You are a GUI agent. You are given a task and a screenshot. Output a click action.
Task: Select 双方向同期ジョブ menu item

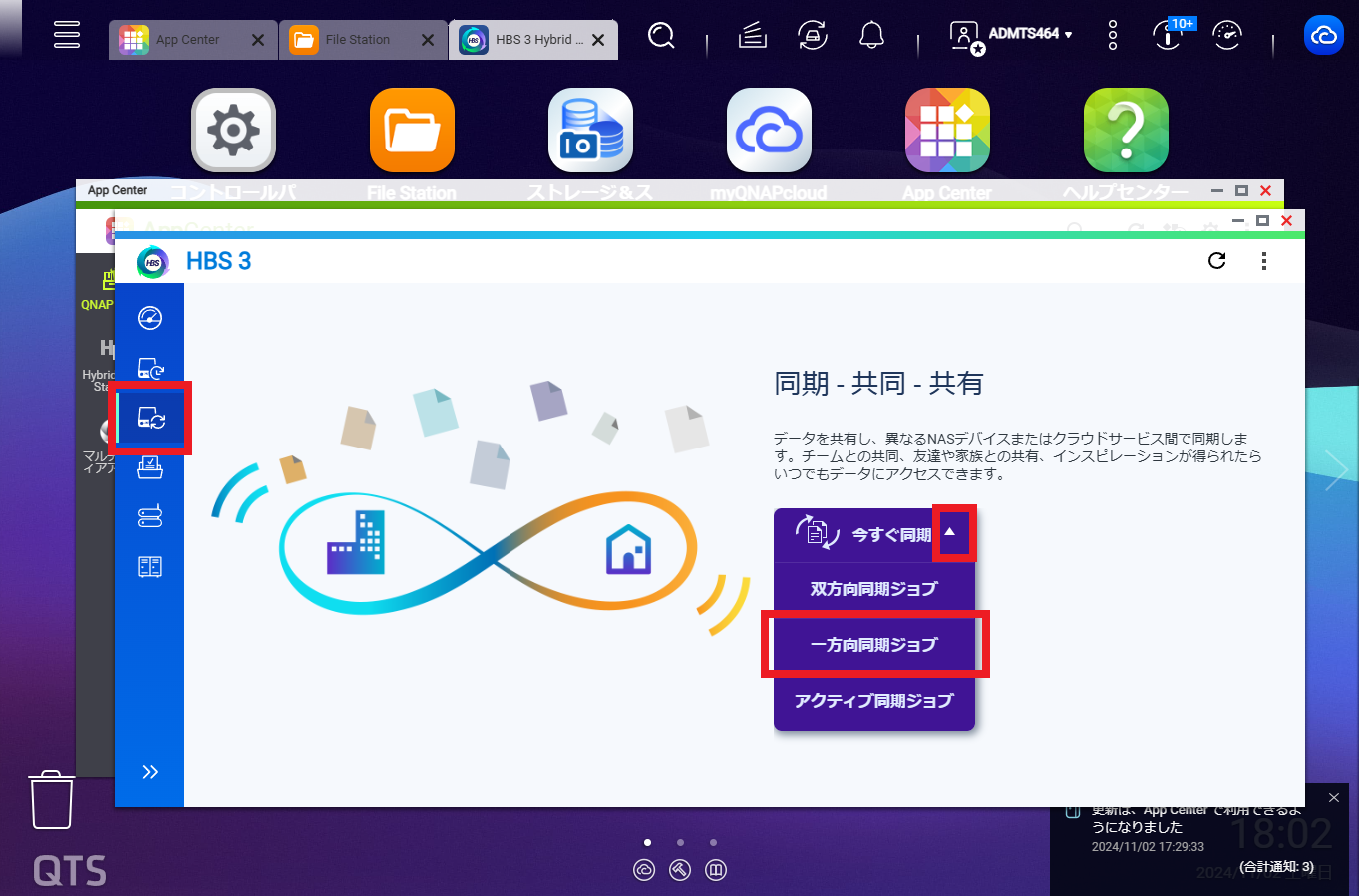(874, 589)
